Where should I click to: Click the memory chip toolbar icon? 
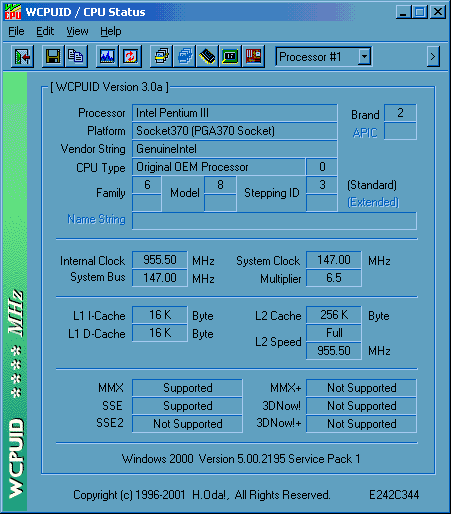click(207, 56)
